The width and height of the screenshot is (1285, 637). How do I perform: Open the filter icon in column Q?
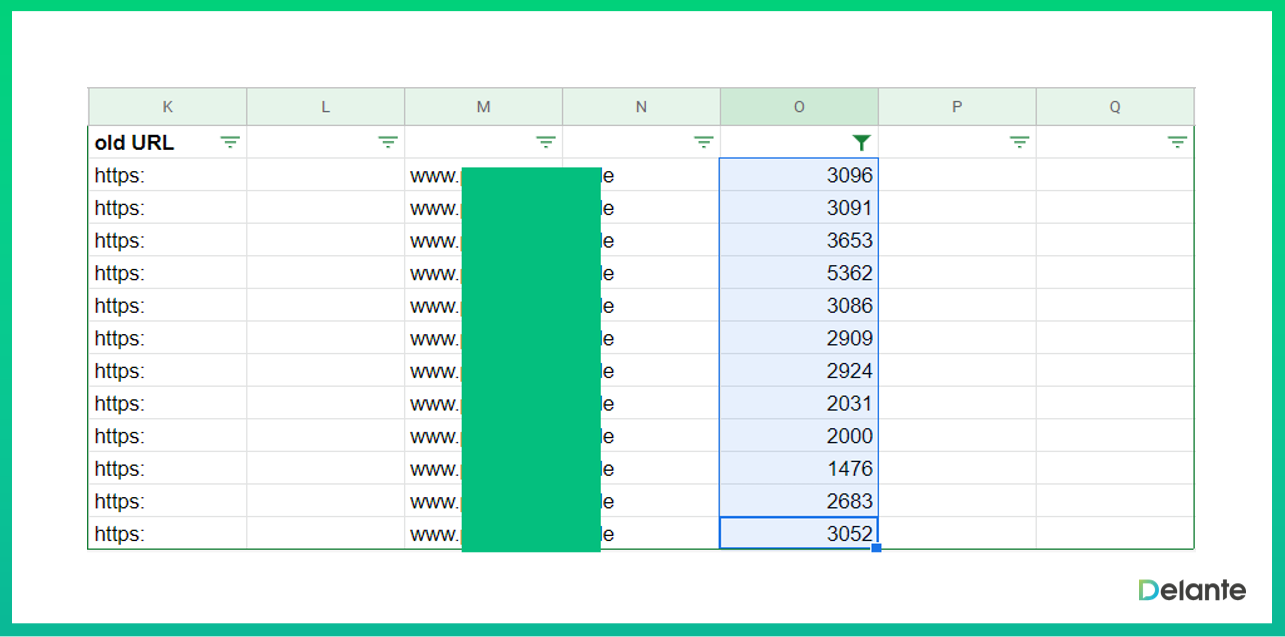point(1177,143)
